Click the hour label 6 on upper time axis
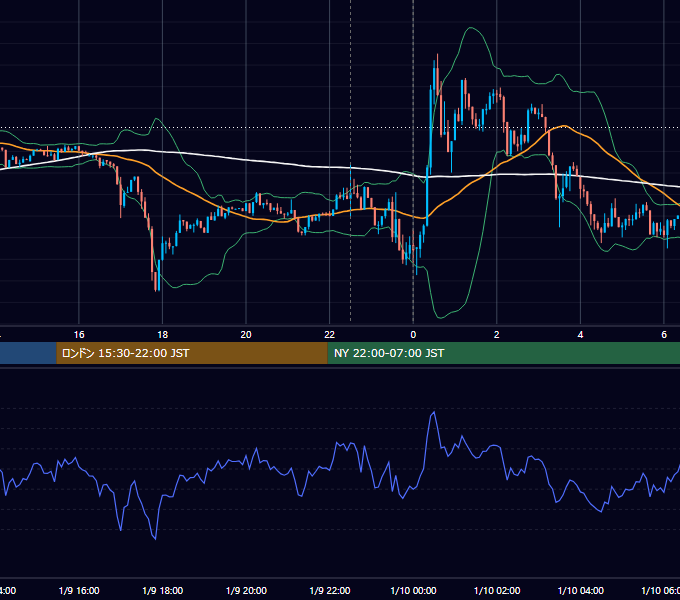The height and width of the screenshot is (600, 680). pos(664,335)
